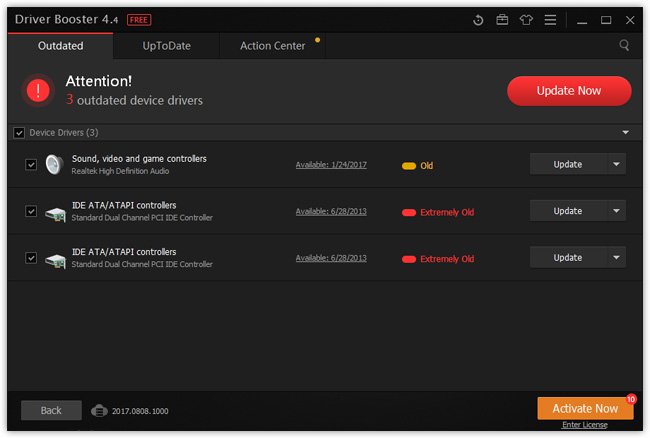650x438 pixels.
Task: Select Sound, video and game controllers text
Action: (139, 159)
